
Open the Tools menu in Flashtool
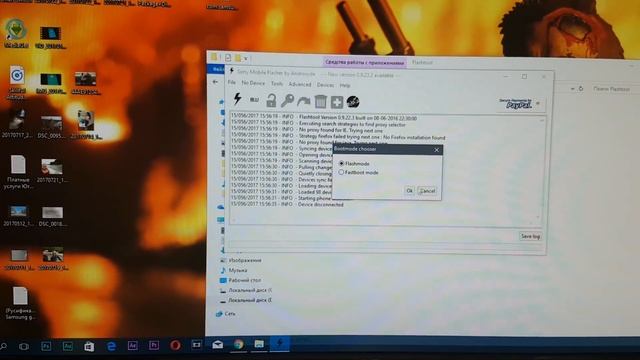click(277, 84)
